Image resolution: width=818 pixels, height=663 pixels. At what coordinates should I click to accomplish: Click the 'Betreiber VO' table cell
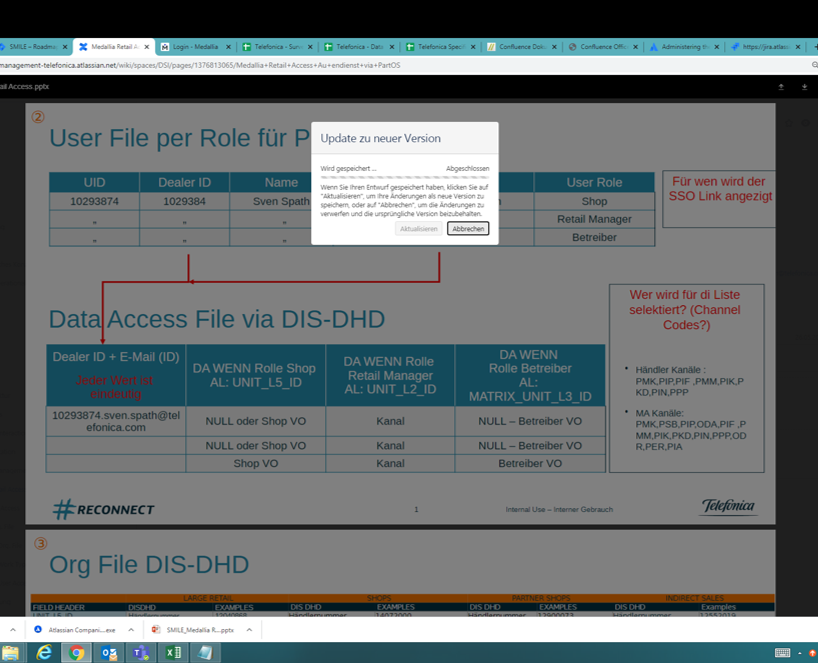coord(530,463)
